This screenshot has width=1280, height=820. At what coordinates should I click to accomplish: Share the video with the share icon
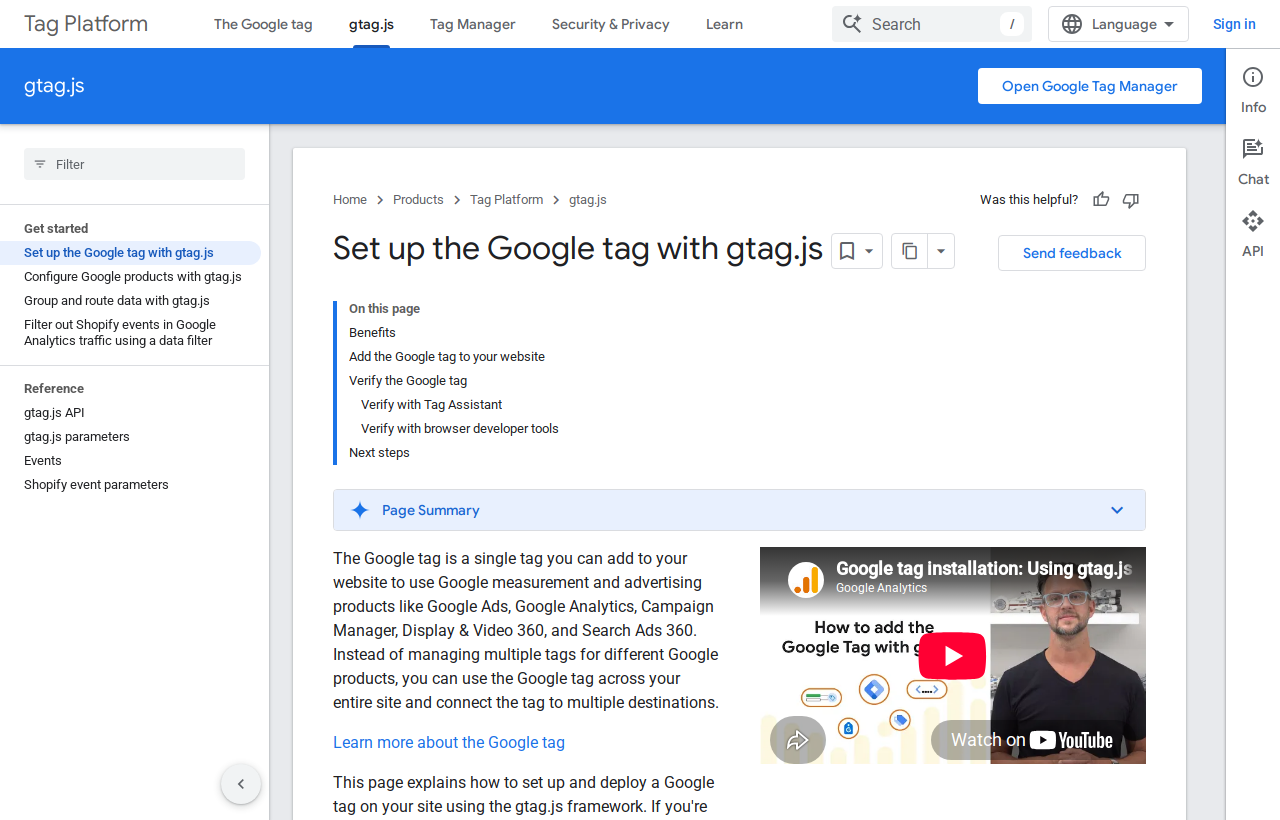[x=797, y=740]
